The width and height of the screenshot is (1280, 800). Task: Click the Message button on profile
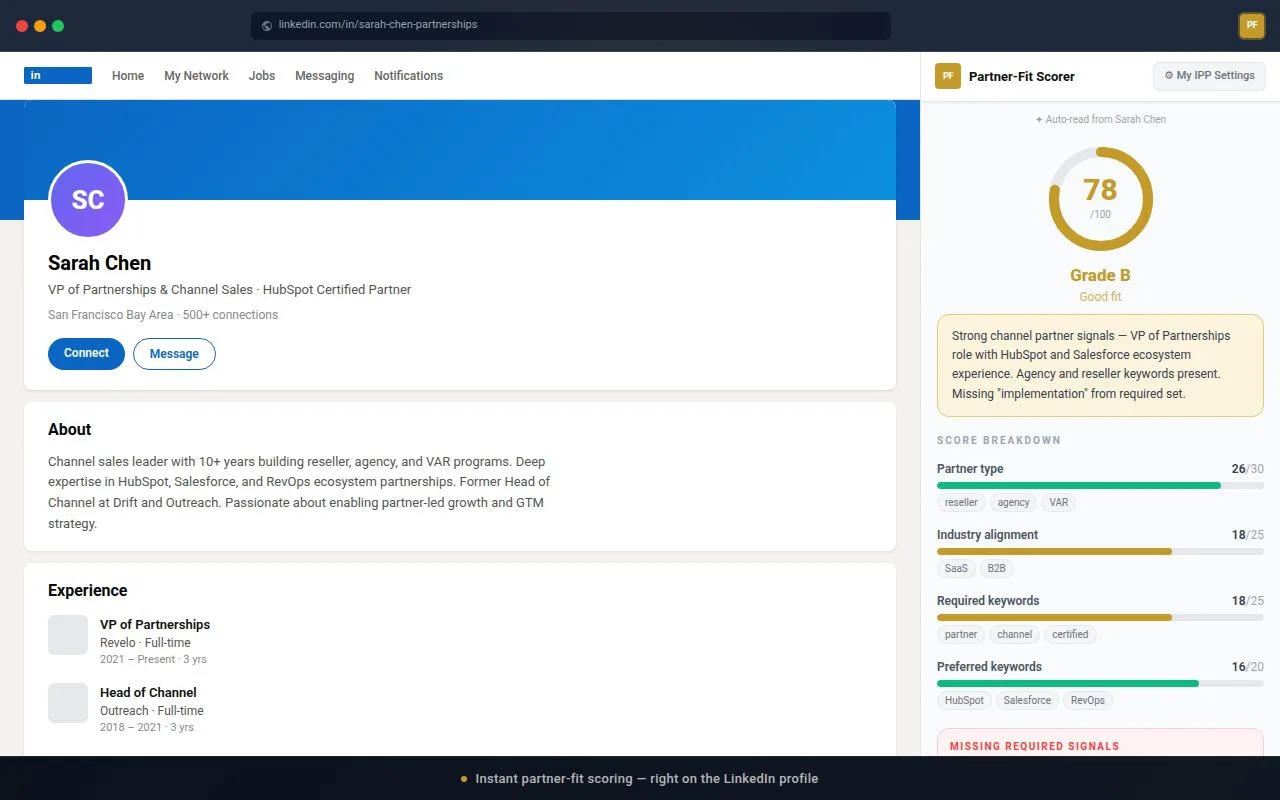[174, 354]
